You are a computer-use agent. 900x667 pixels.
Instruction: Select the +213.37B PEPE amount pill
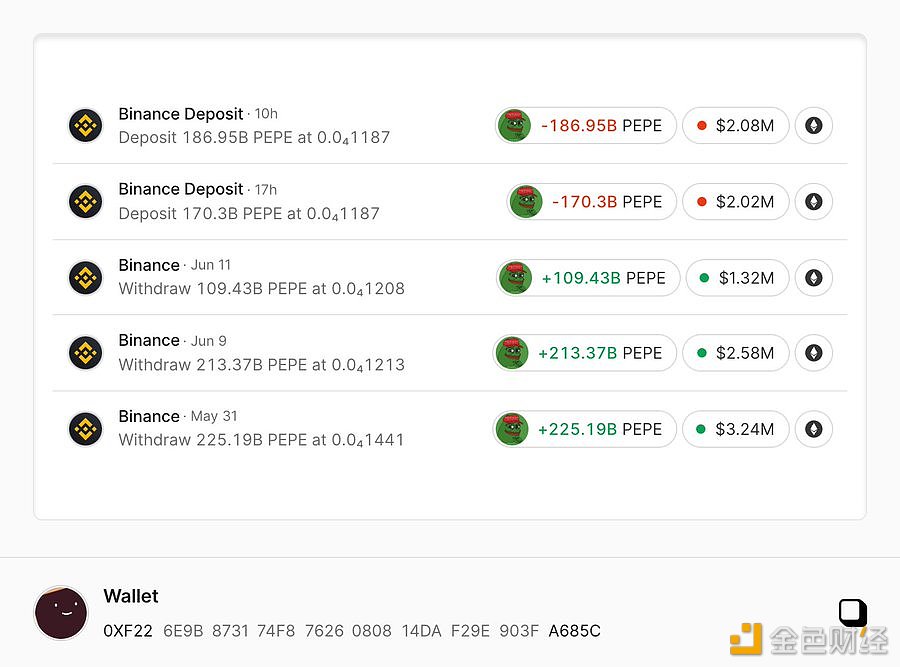tap(585, 352)
